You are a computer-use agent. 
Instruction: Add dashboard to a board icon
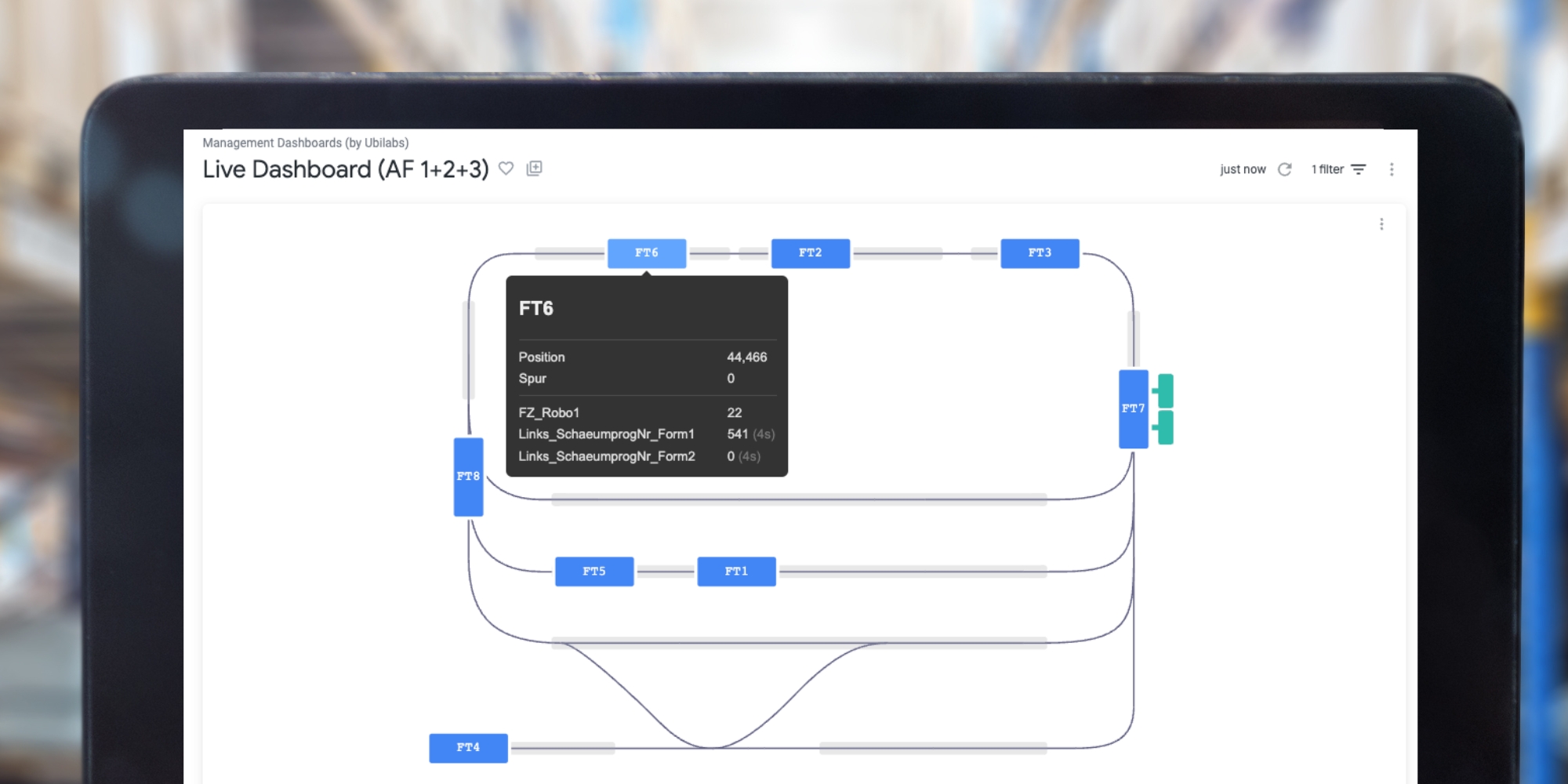pos(535,169)
